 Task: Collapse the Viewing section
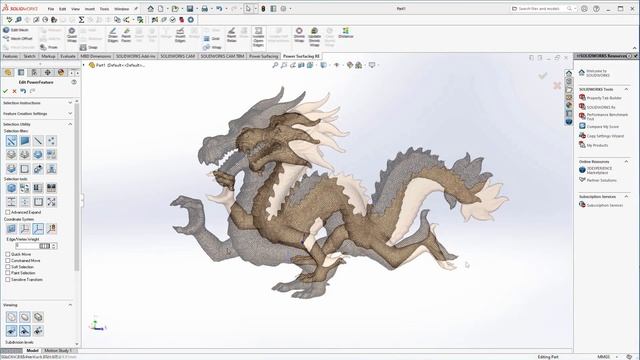pos(70,305)
